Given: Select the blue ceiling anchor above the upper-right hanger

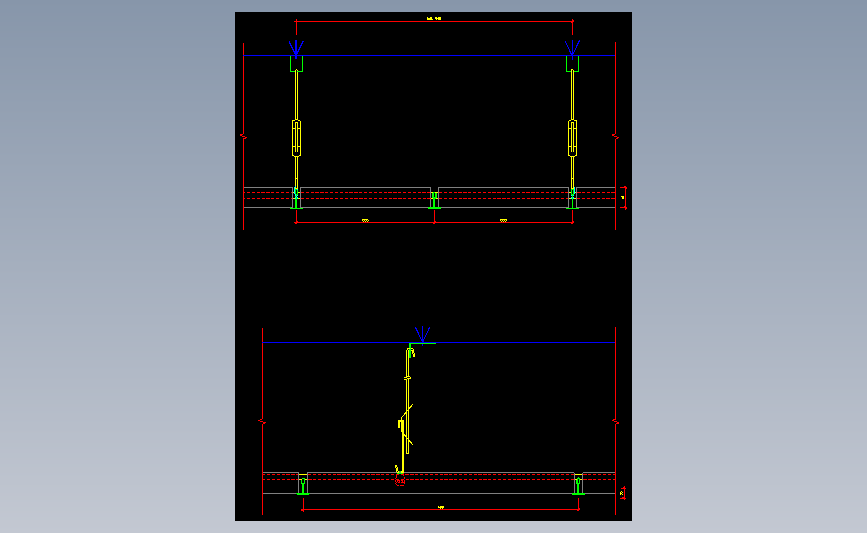Looking at the screenshot, I should [x=572, y=48].
